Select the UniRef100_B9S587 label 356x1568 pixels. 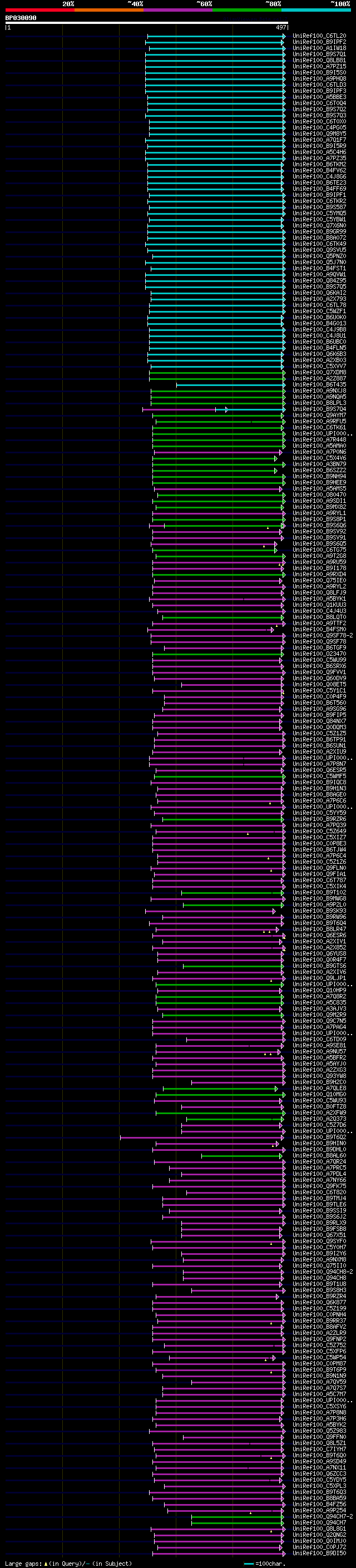point(319,207)
